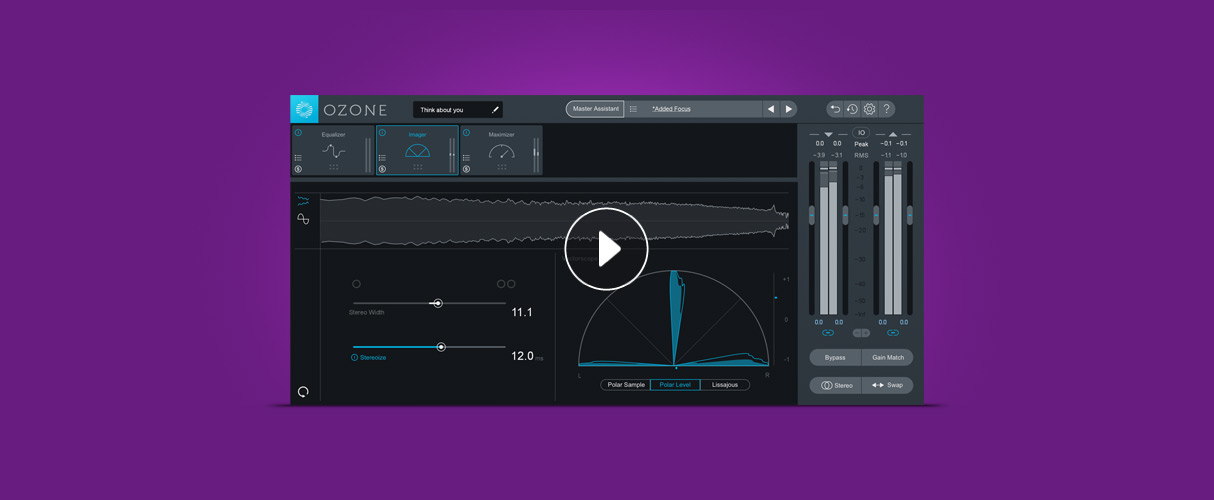Click the Stereoize slider handle

441,347
